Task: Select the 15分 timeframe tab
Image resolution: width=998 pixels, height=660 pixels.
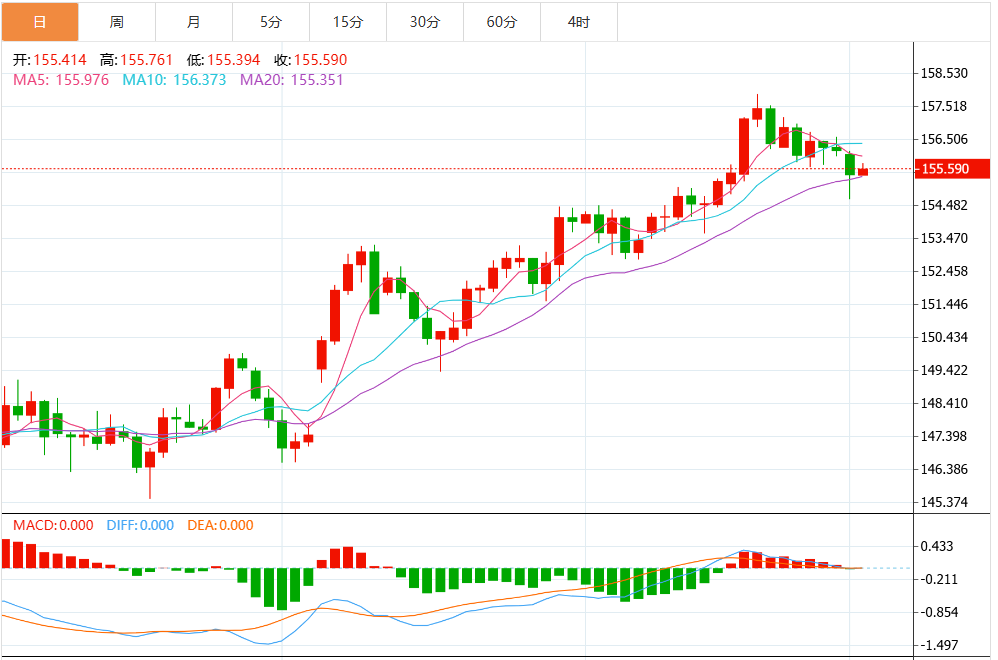Action: [348, 22]
